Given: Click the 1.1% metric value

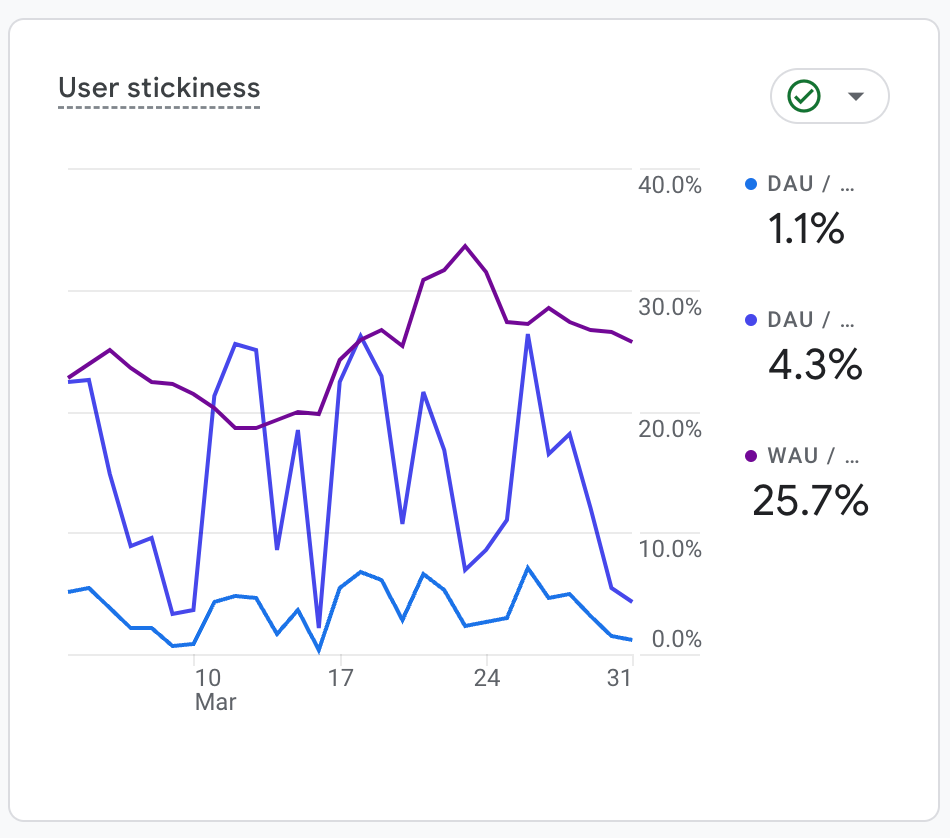Looking at the screenshot, I should coord(806,230).
